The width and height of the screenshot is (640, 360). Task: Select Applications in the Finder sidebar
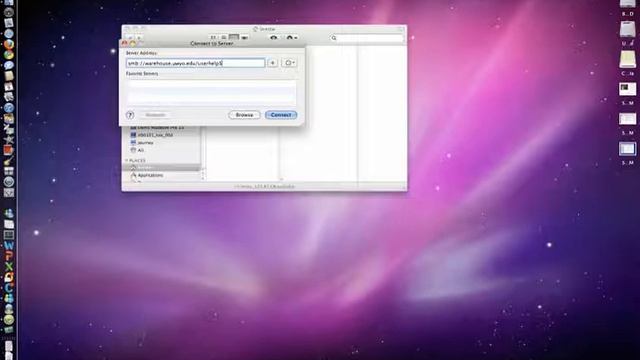150,175
